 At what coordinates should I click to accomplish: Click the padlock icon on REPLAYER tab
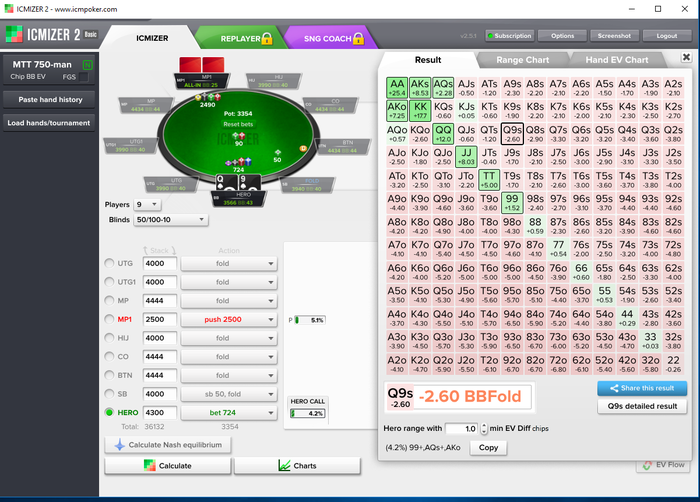[x=267, y=38]
